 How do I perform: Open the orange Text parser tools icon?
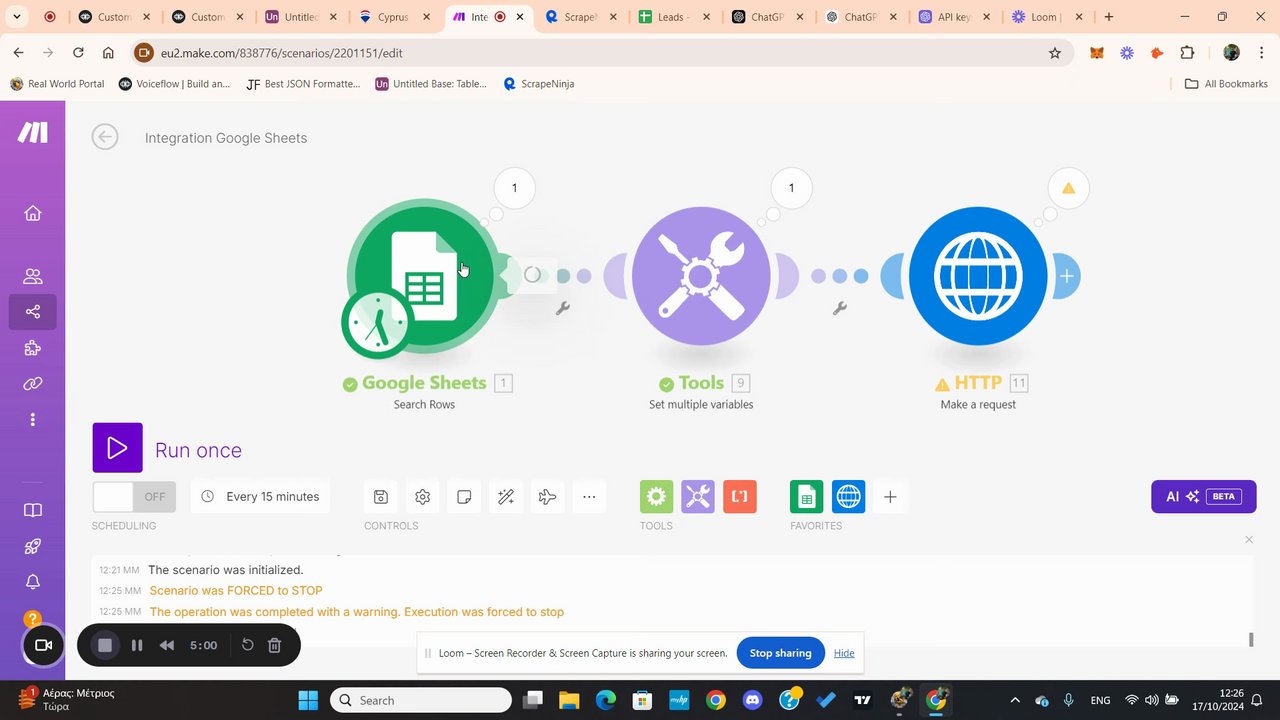[740, 497]
